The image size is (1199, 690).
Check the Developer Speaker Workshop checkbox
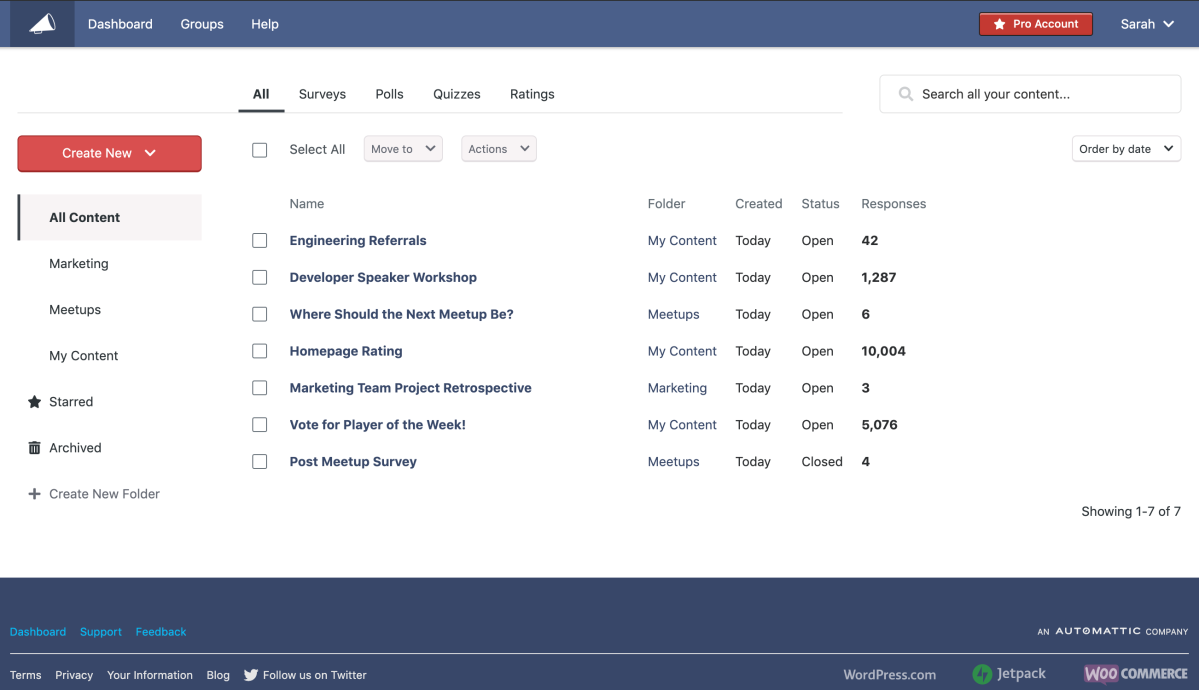[260, 277]
